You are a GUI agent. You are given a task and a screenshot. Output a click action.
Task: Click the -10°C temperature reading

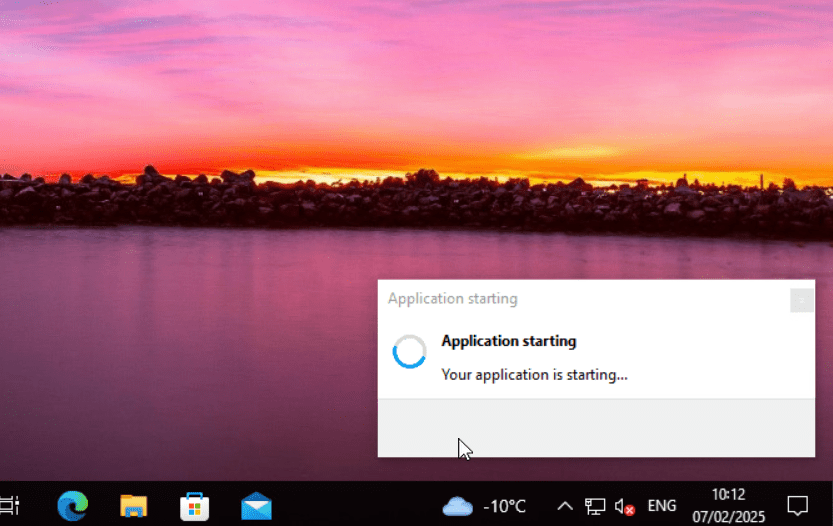(504, 505)
